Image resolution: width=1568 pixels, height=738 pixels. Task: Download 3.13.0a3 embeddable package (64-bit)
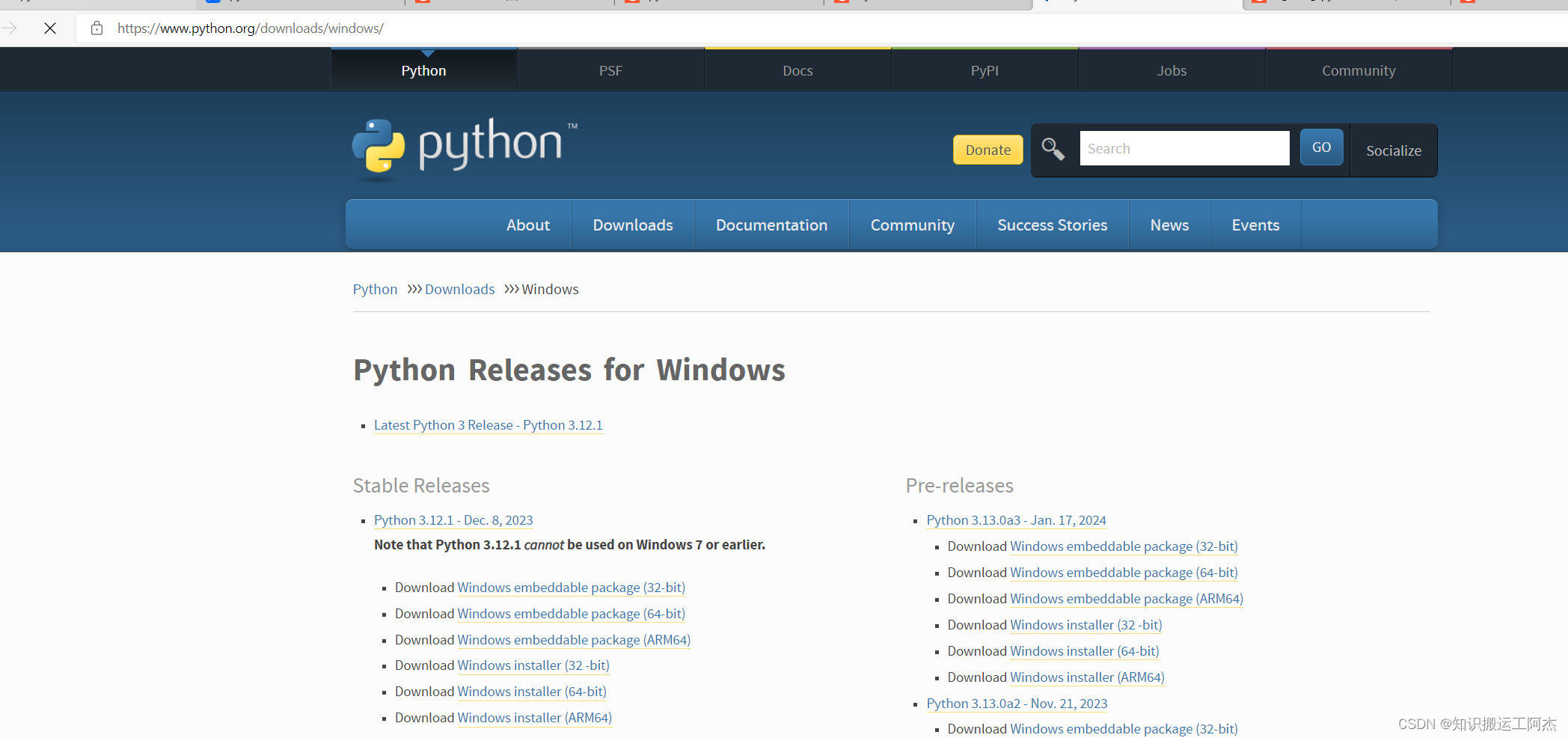(x=1124, y=573)
